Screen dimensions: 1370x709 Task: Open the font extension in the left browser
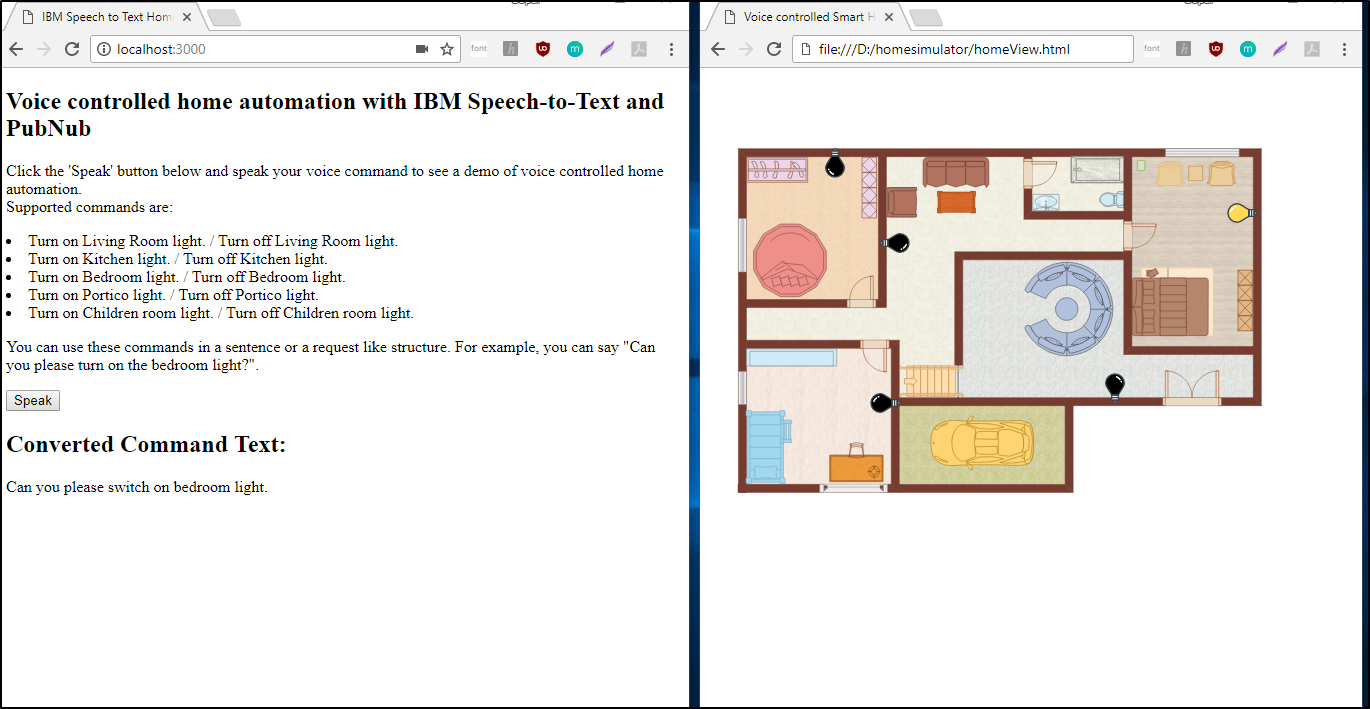pyautogui.click(x=479, y=49)
